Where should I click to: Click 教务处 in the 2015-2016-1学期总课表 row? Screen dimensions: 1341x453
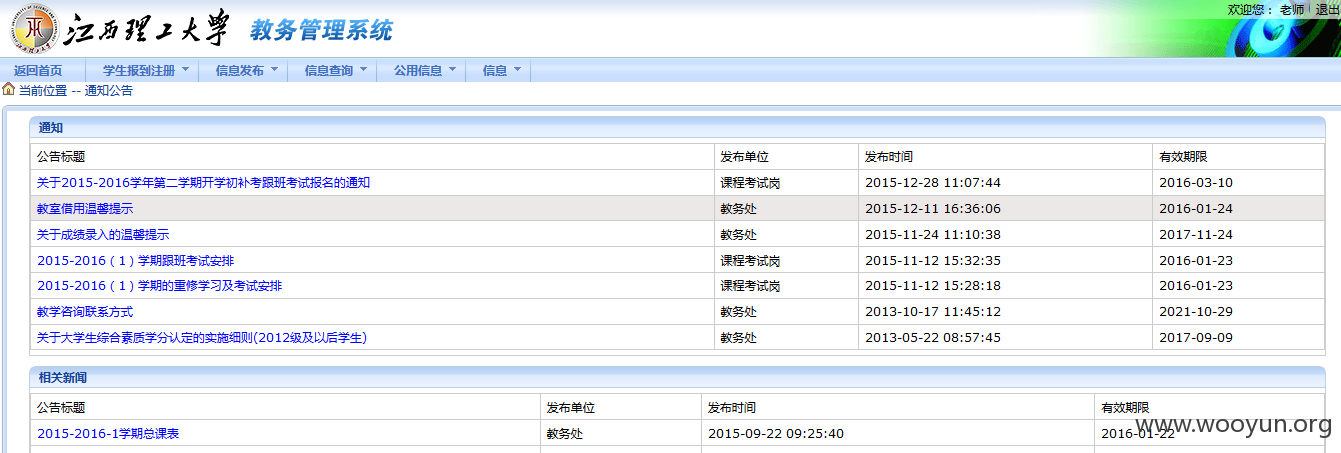(x=565, y=434)
